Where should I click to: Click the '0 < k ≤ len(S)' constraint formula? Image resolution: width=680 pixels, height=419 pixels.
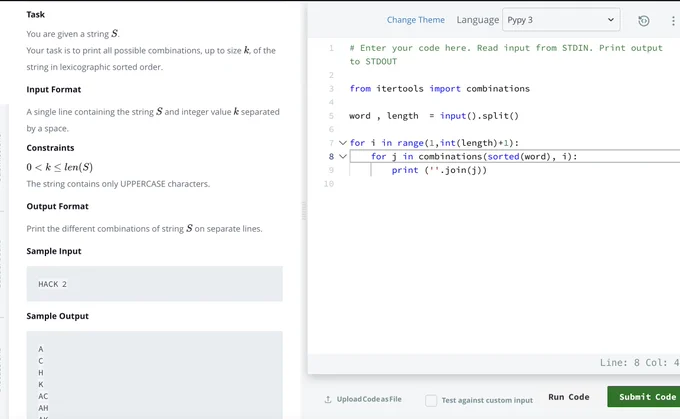[59, 167]
